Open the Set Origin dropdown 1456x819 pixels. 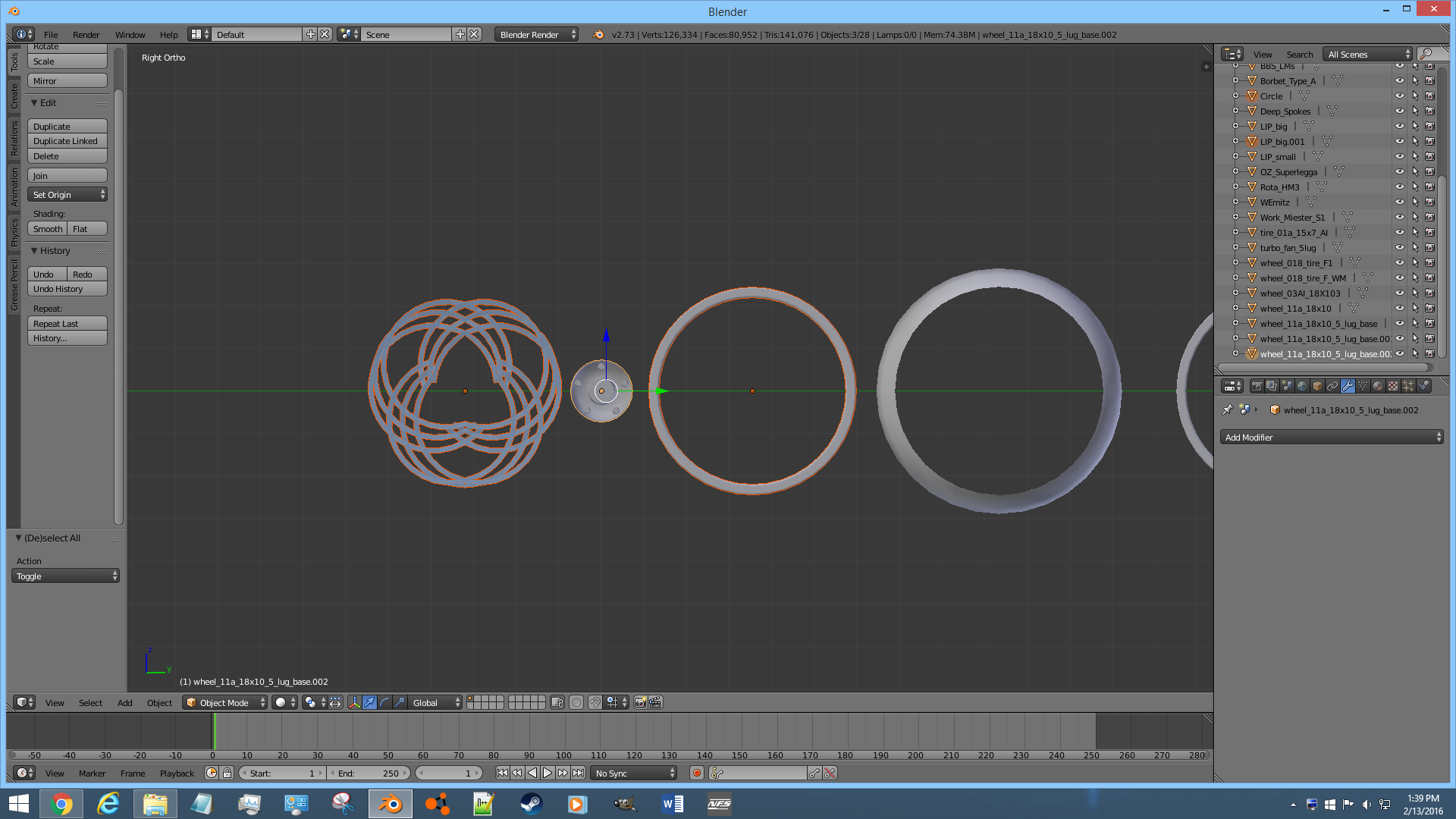67,194
